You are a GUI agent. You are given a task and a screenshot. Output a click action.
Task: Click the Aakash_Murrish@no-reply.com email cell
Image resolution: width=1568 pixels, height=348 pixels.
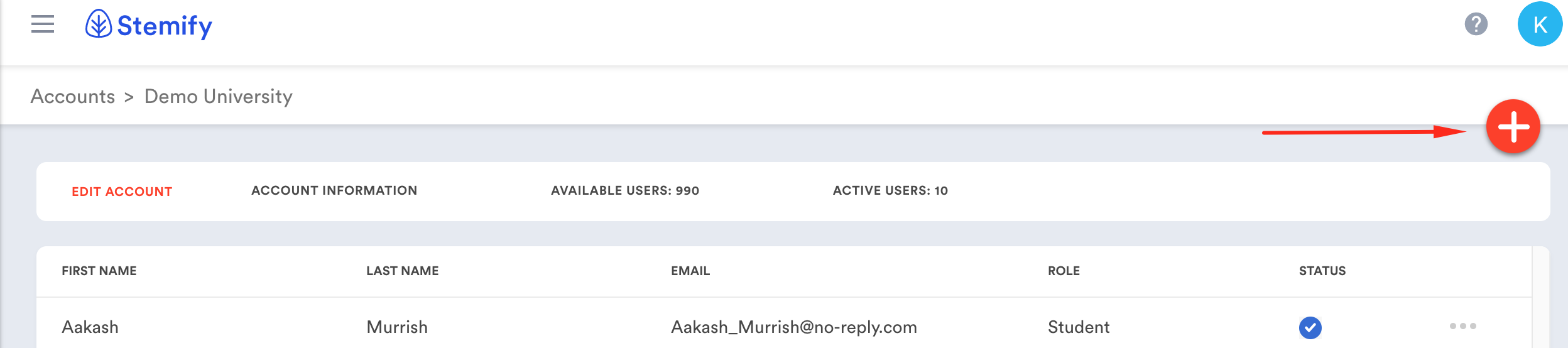[x=794, y=327]
